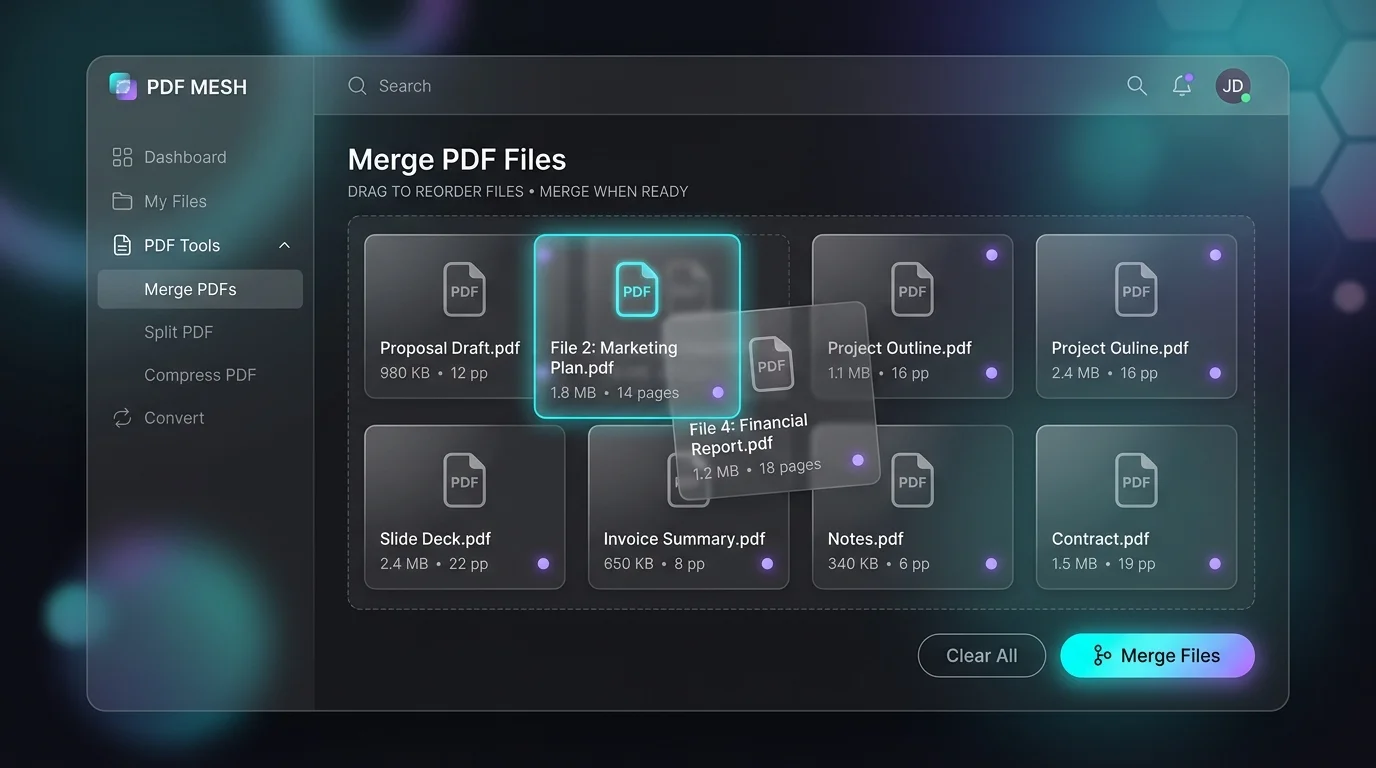
Task: Open the Compress PDF tool
Action: point(200,375)
